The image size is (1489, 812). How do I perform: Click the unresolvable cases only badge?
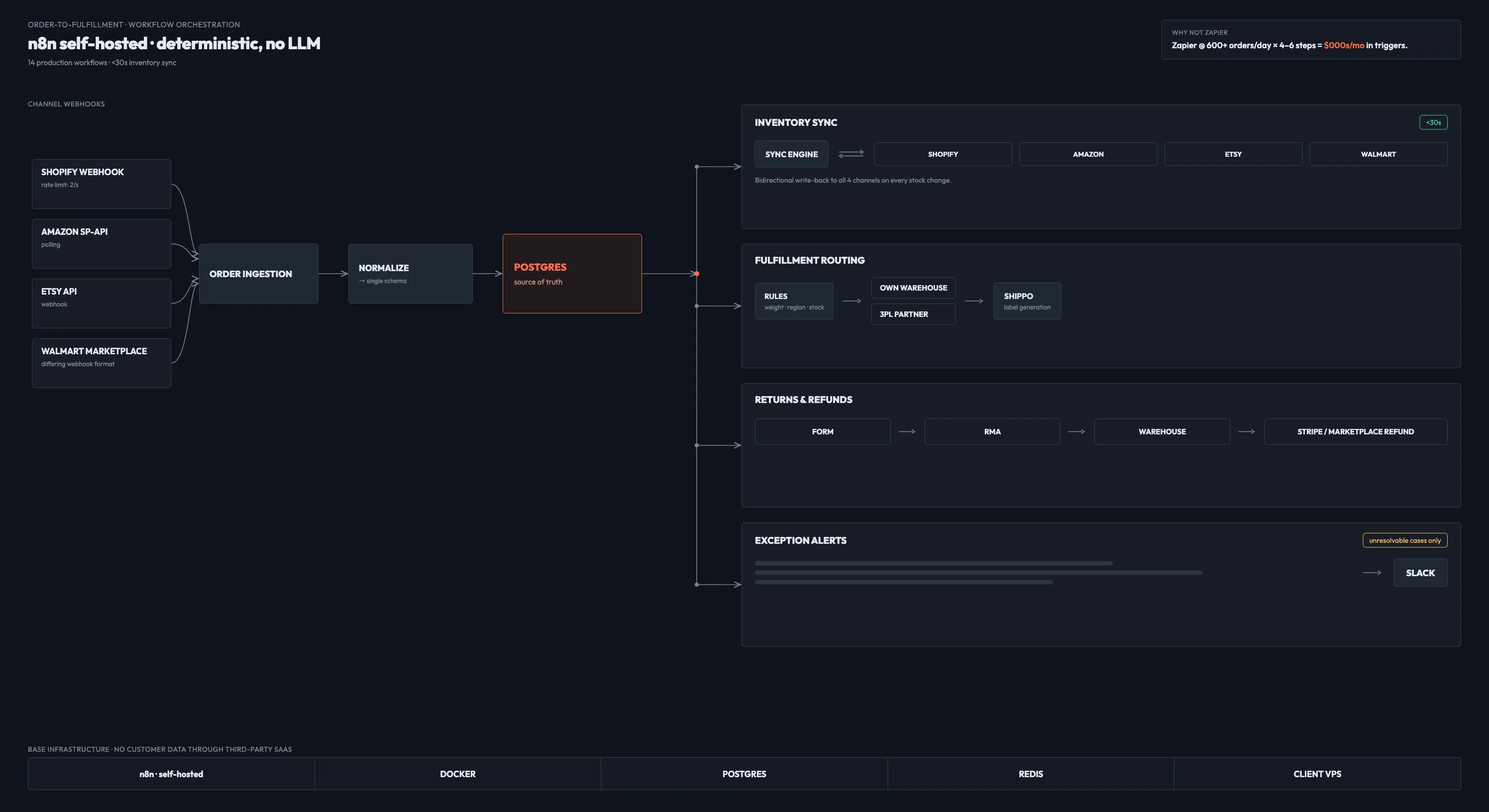pyautogui.click(x=1404, y=540)
